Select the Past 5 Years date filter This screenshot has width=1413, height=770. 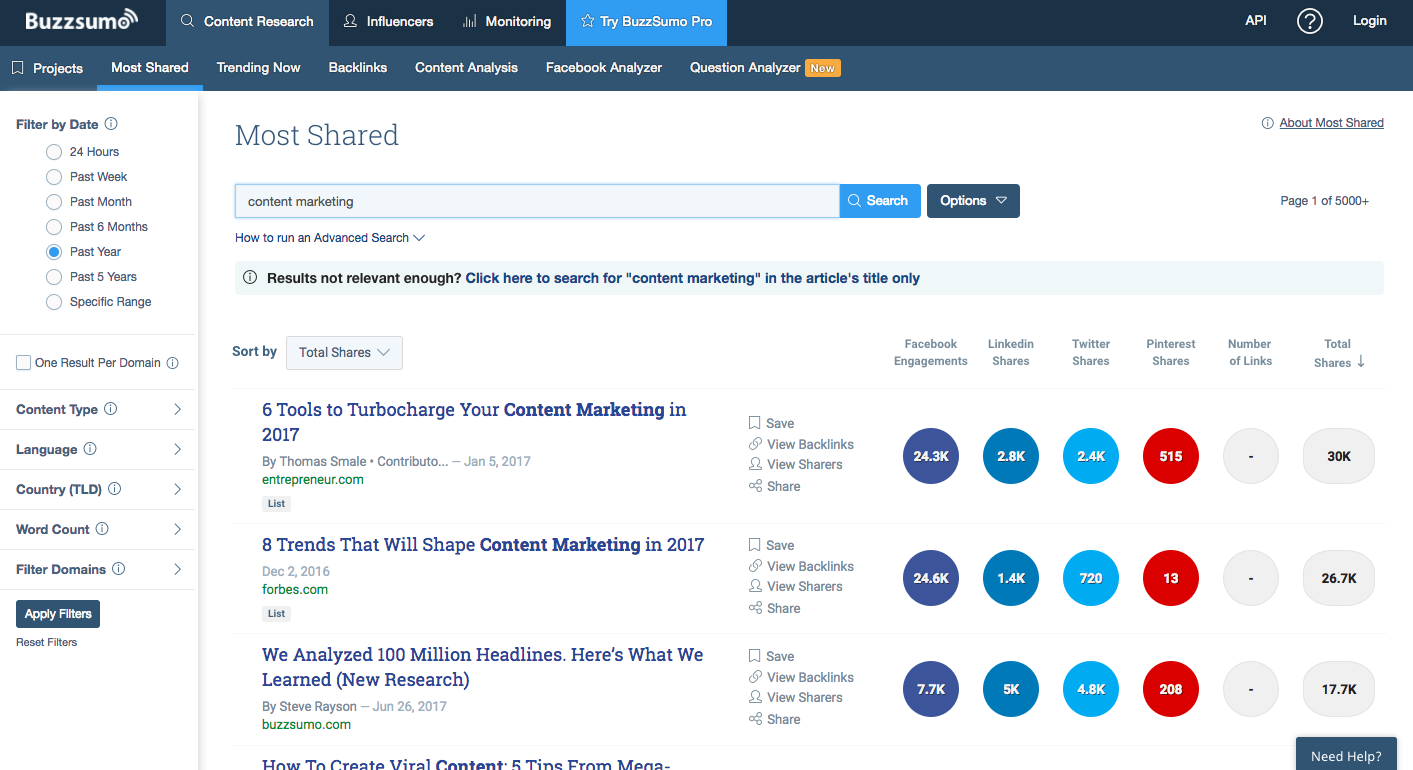54,277
